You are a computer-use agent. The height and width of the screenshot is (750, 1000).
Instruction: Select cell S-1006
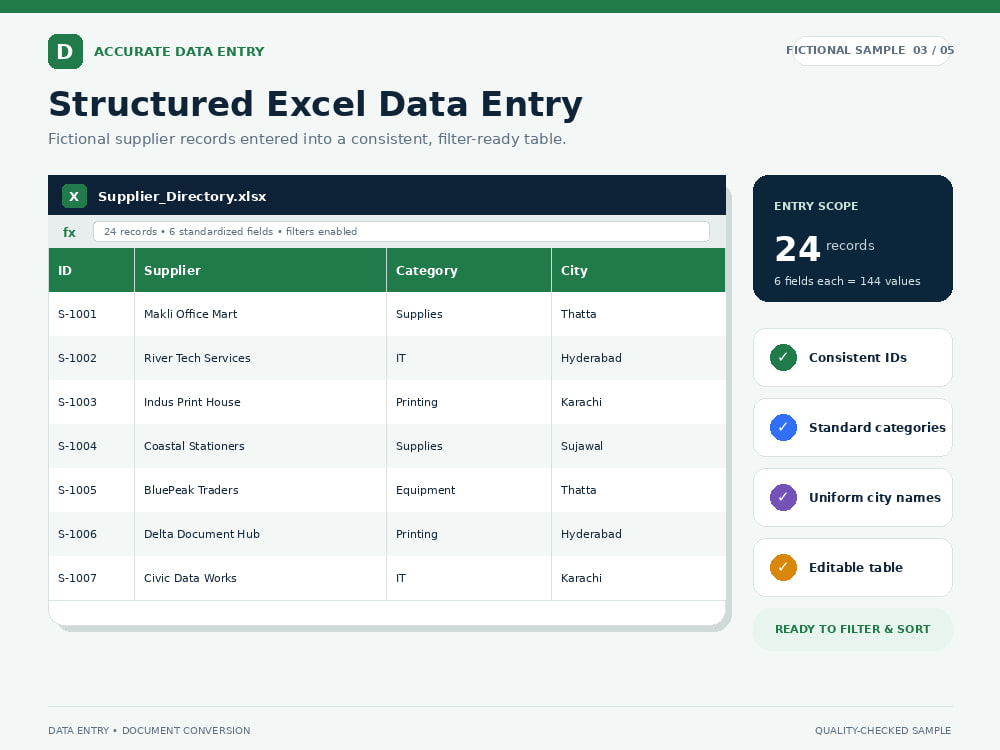click(x=91, y=534)
